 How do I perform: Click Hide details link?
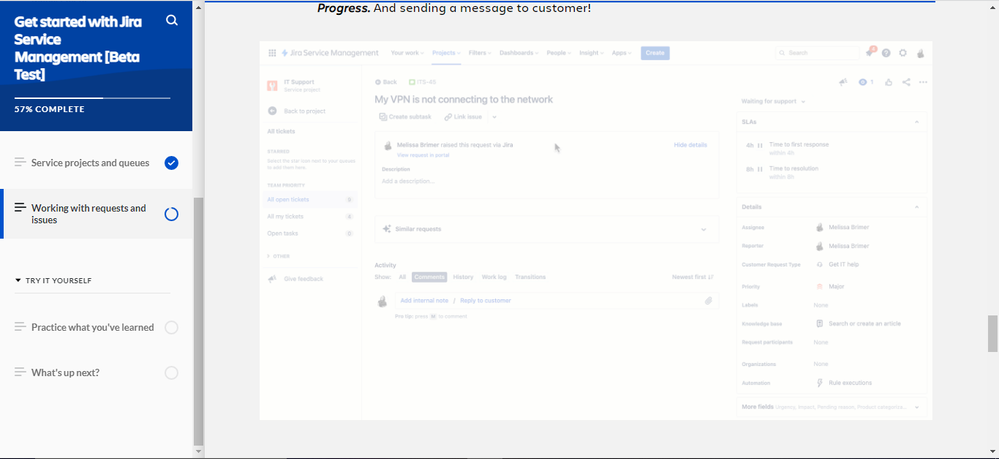[x=690, y=145]
